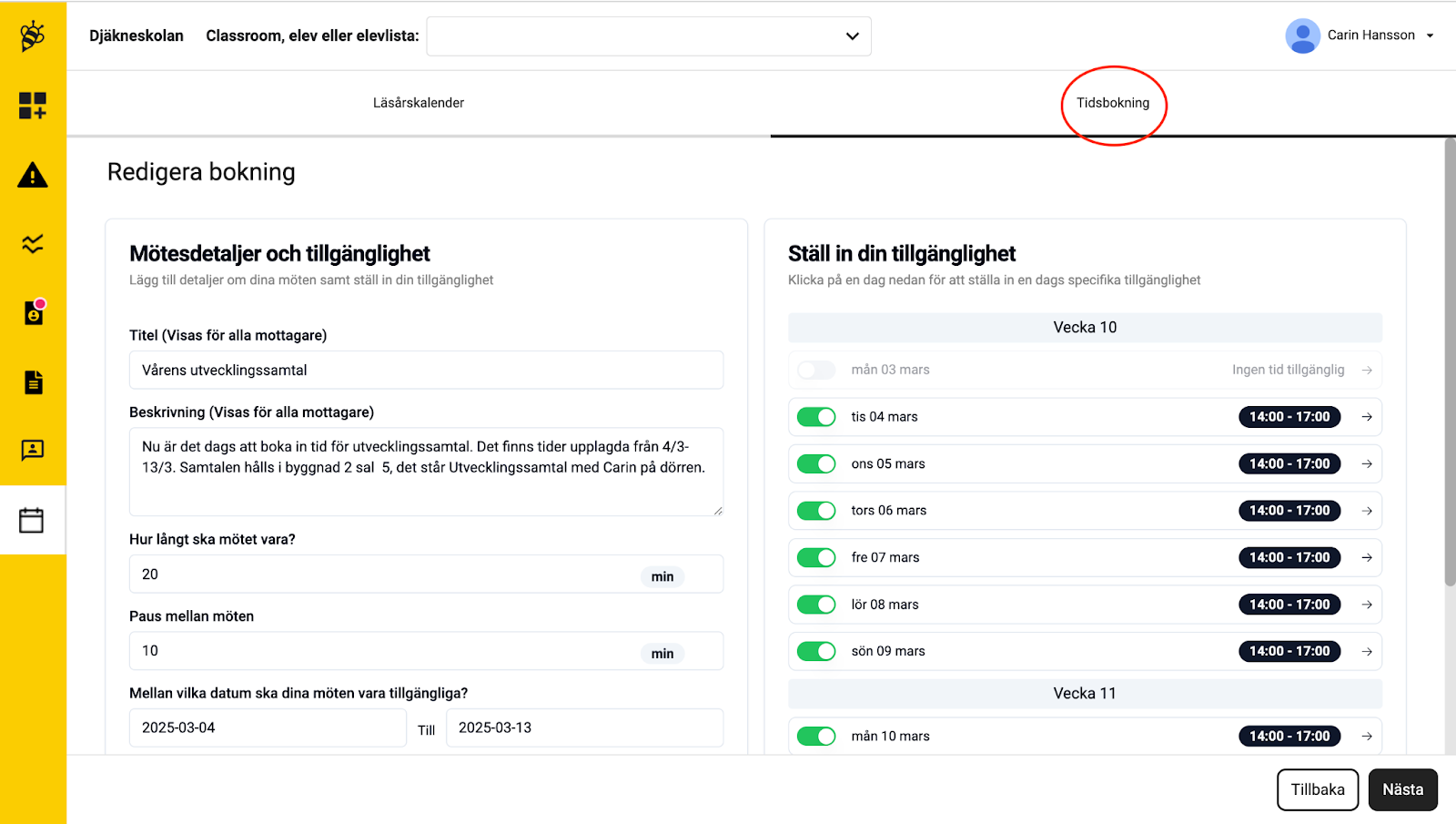Expand the Carin Hansson user menu
Image resolution: width=1456 pixels, height=824 pixels.
pyautogui.click(x=1360, y=36)
